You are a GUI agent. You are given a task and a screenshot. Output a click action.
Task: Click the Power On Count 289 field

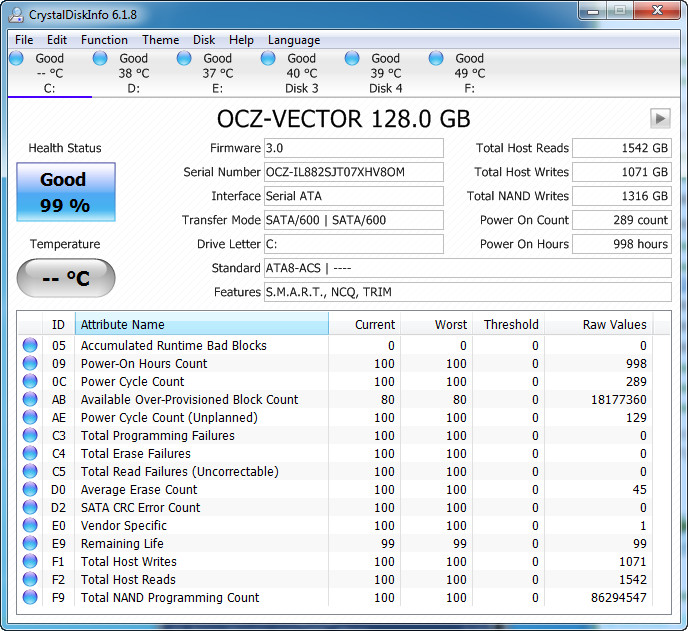click(622, 220)
